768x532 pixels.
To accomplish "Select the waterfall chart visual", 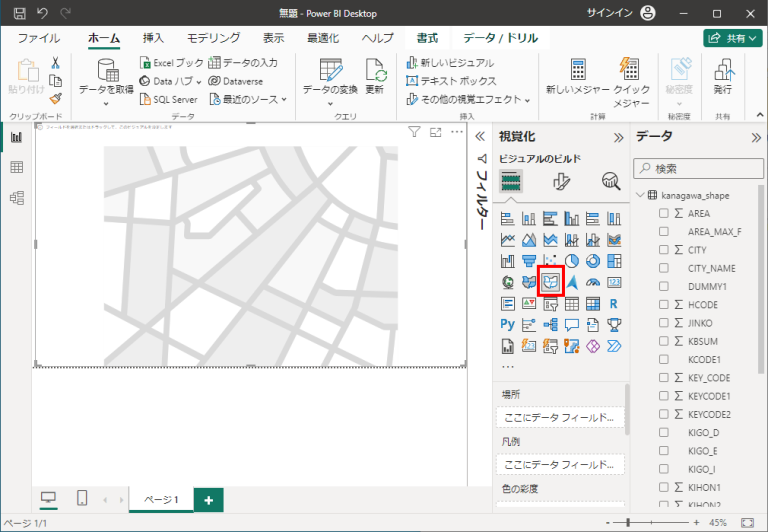I will pyautogui.click(x=507, y=261).
